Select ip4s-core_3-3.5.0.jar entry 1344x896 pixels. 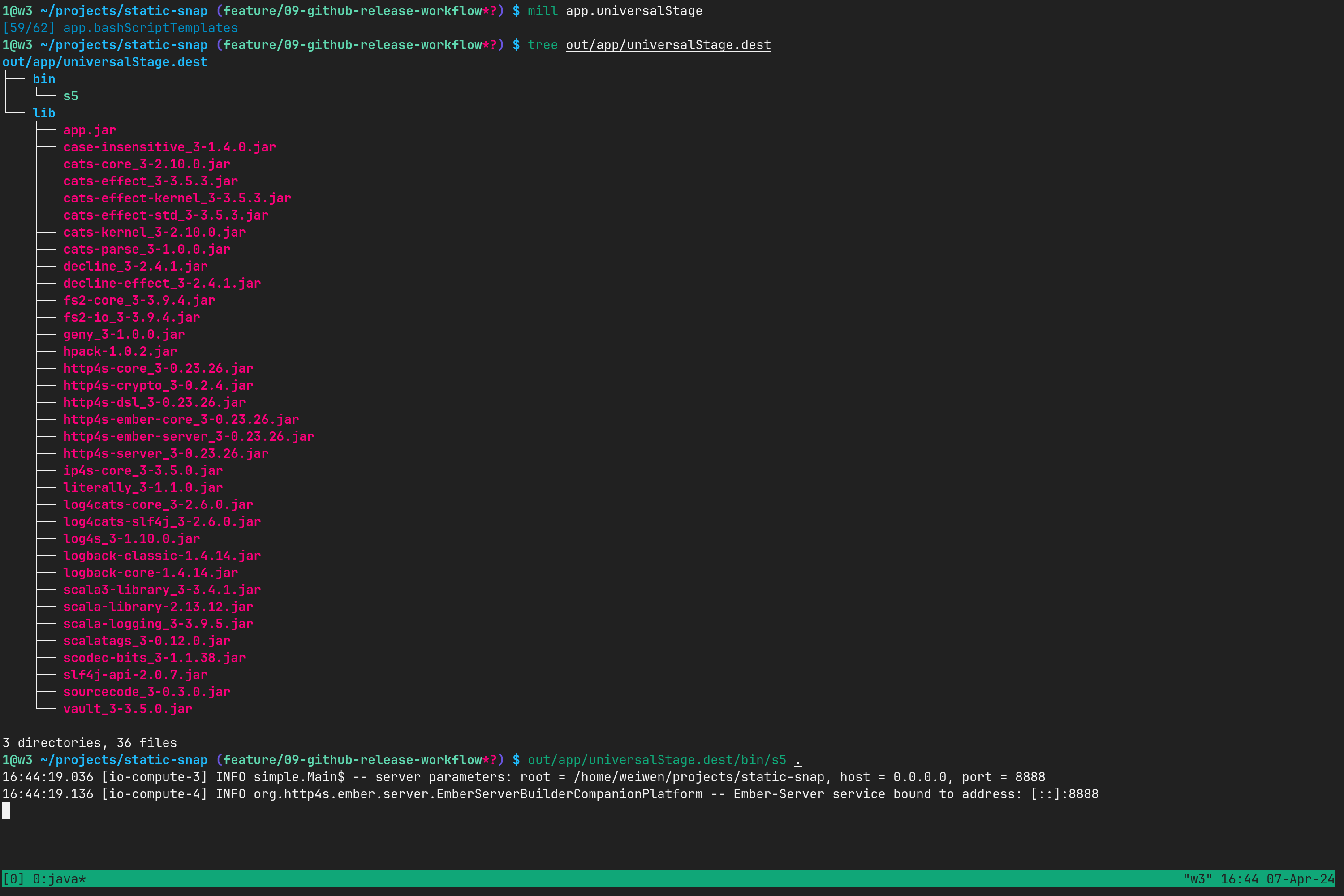click(143, 471)
